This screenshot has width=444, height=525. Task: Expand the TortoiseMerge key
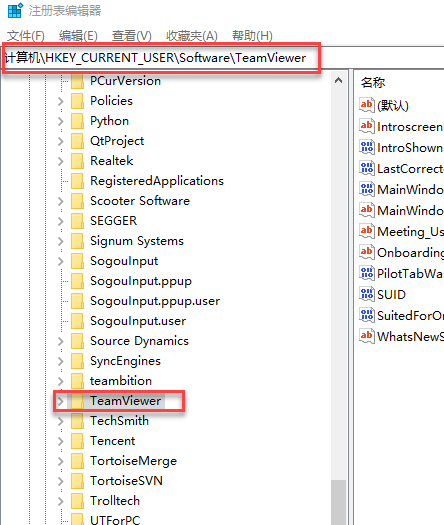point(61,461)
